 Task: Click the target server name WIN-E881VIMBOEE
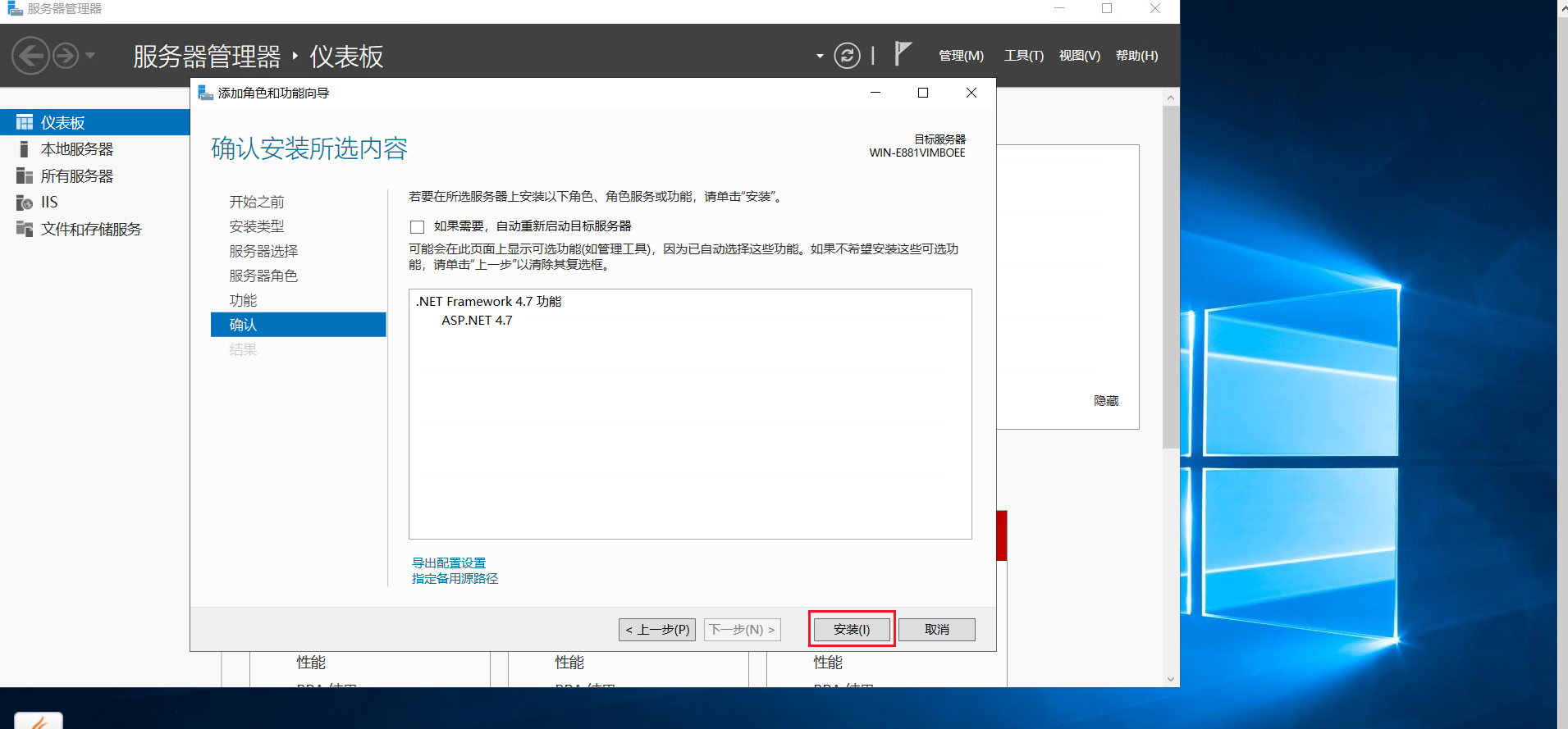[x=917, y=153]
